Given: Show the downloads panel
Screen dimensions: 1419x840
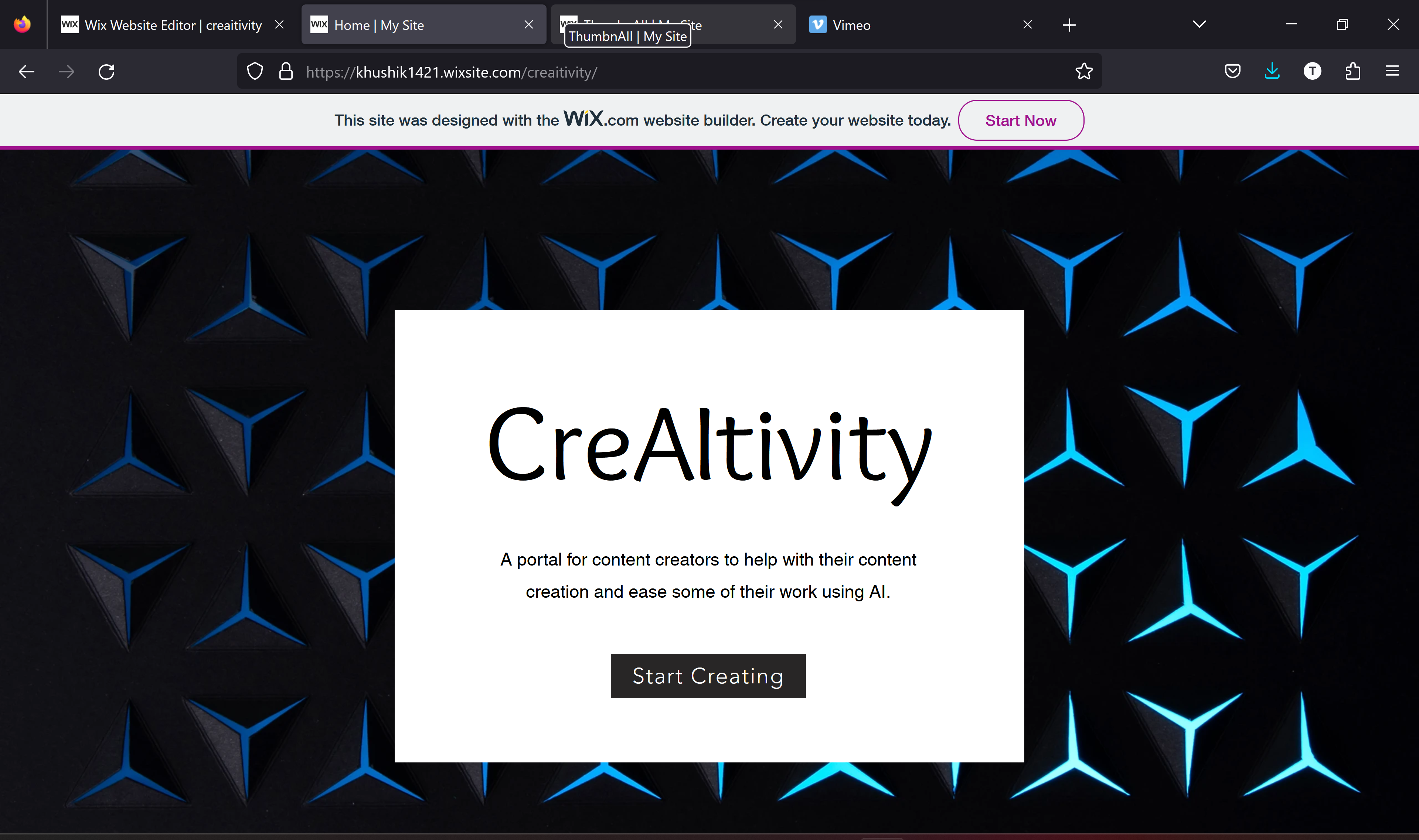Looking at the screenshot, I should [1272, 71].
